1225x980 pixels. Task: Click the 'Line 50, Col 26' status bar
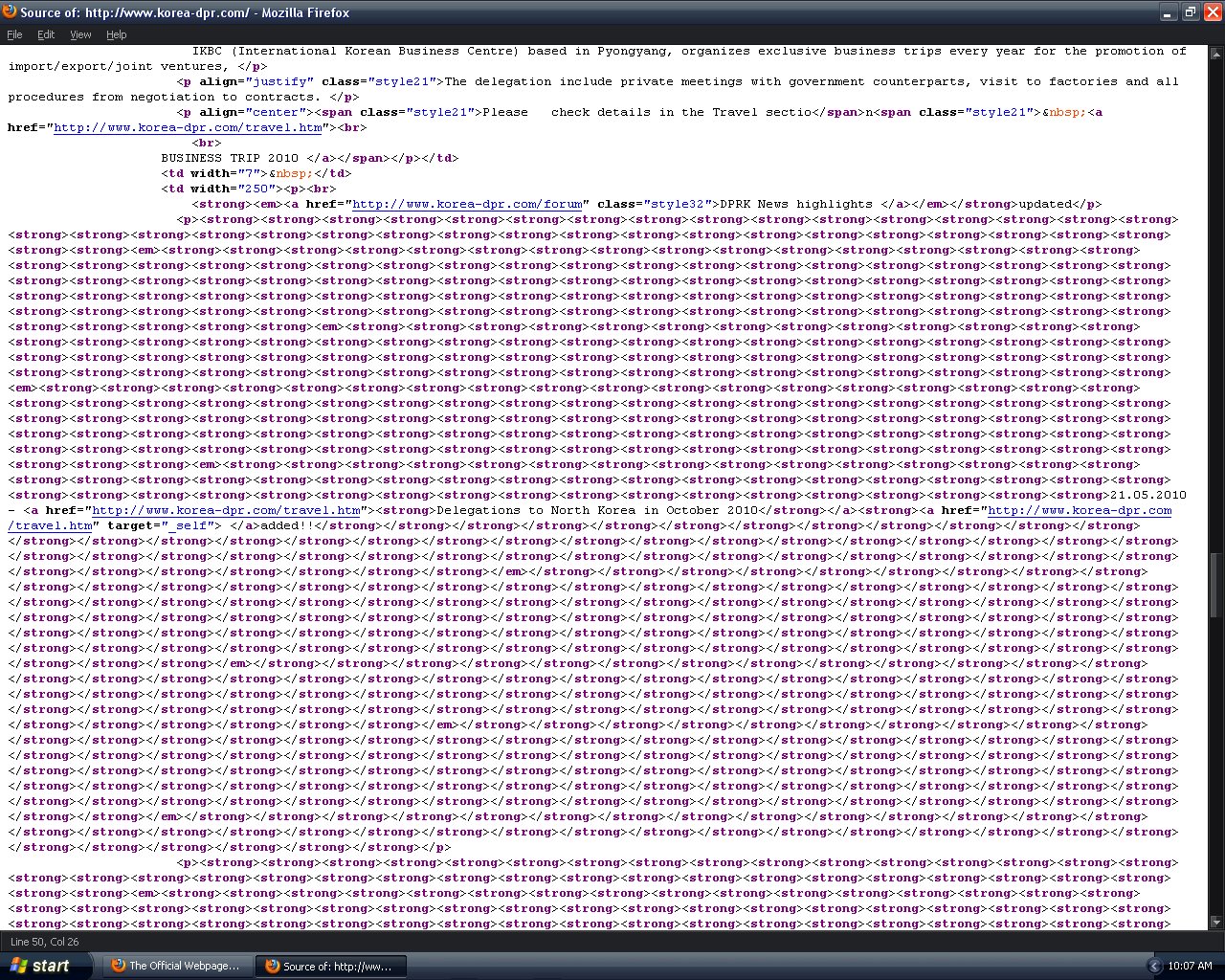pyautogui.click(x=45, y=942)
